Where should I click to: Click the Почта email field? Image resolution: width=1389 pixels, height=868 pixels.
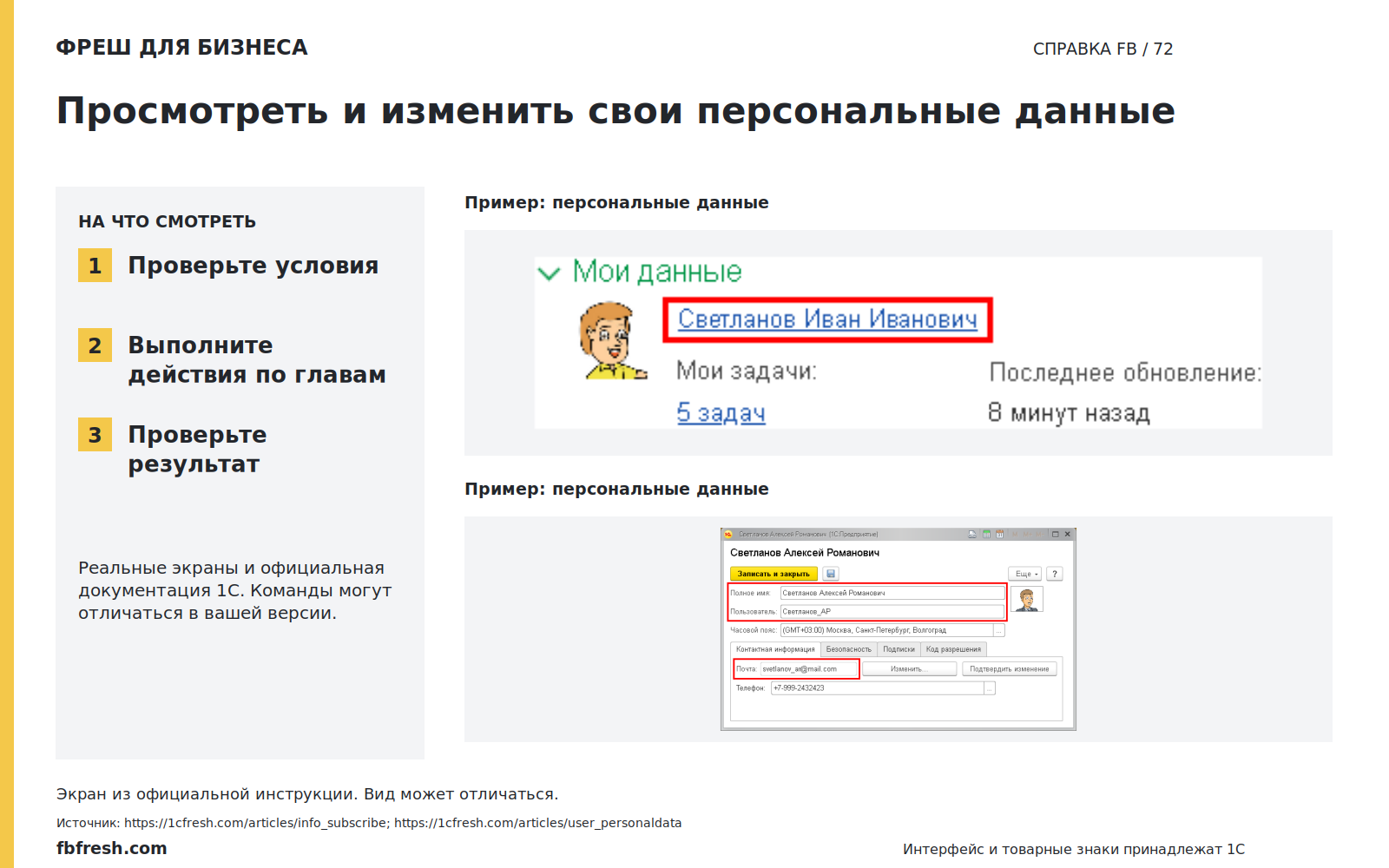pyautogui.click(x=809, y=669)
